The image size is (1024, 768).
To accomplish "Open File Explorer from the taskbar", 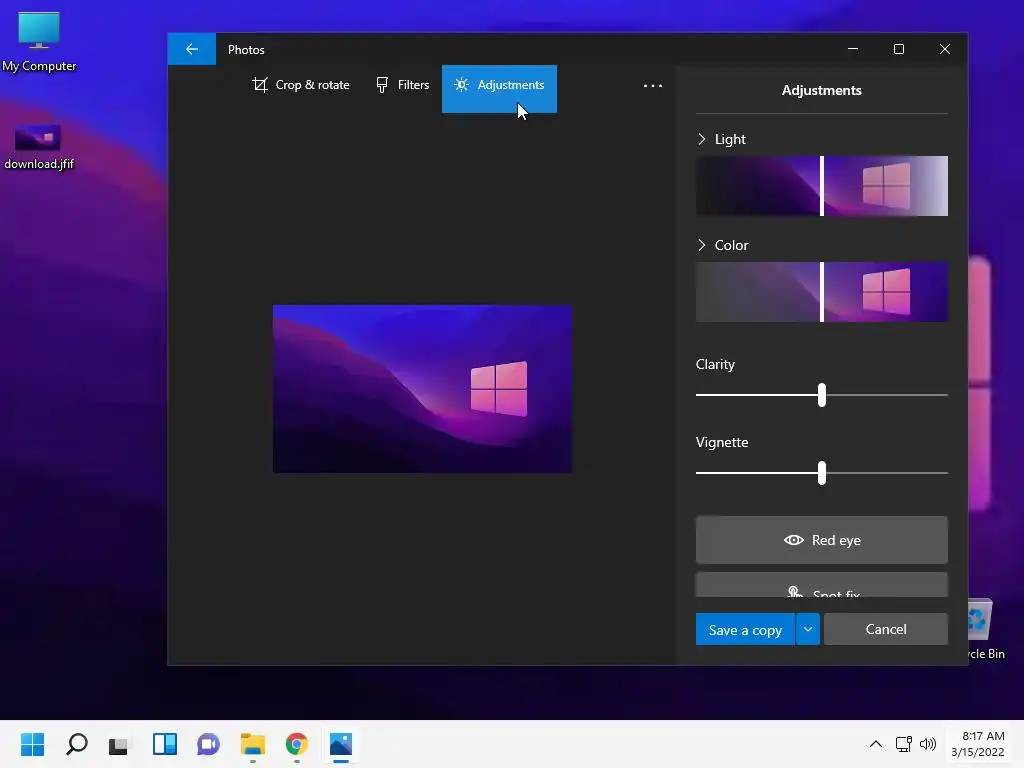I will (253, 744).
